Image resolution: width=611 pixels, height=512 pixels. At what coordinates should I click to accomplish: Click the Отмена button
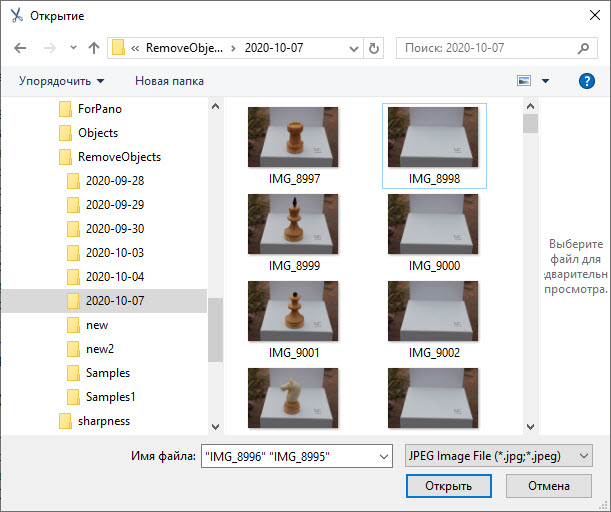pyautogui.click(x=549, y=486)
